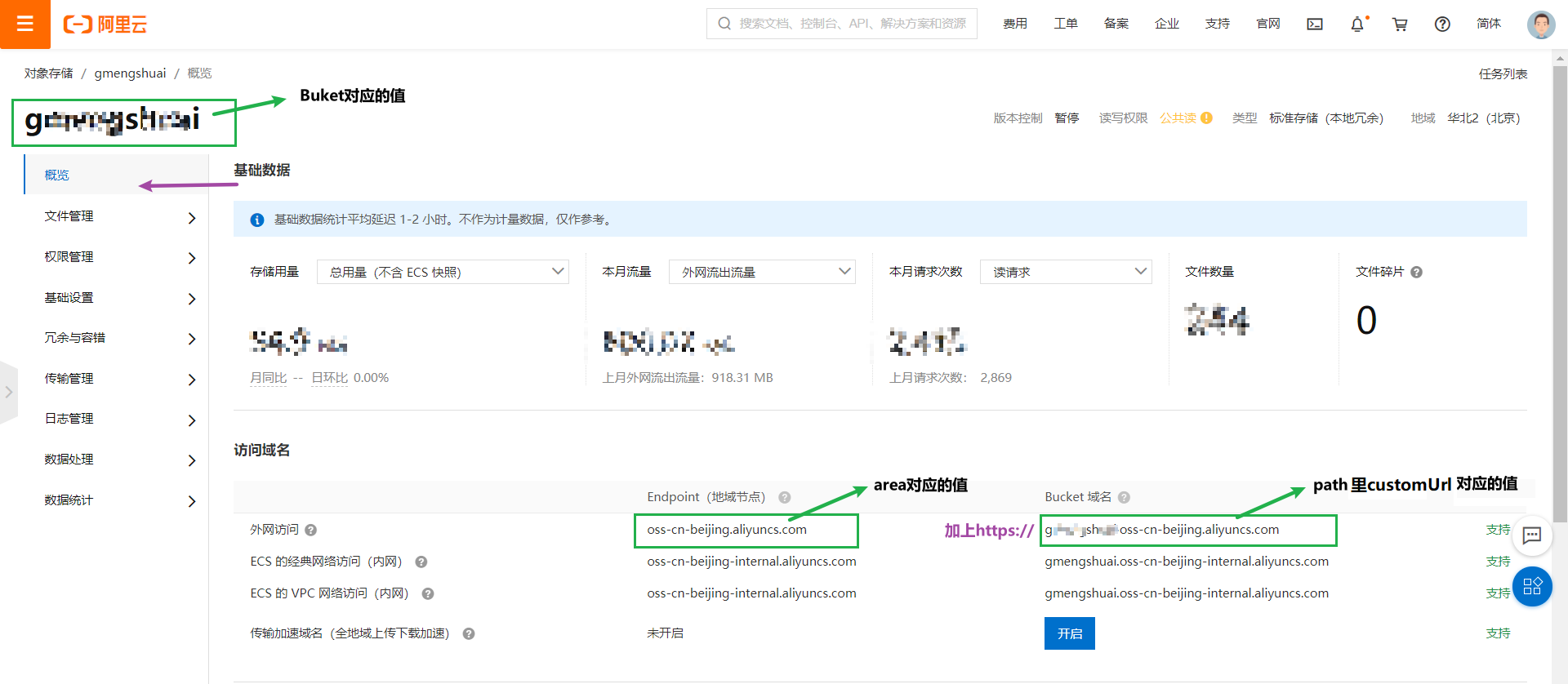Viewport: 1568px width, 684px height.
Task: Open 任务列表 link
Action: [1503, 73]
